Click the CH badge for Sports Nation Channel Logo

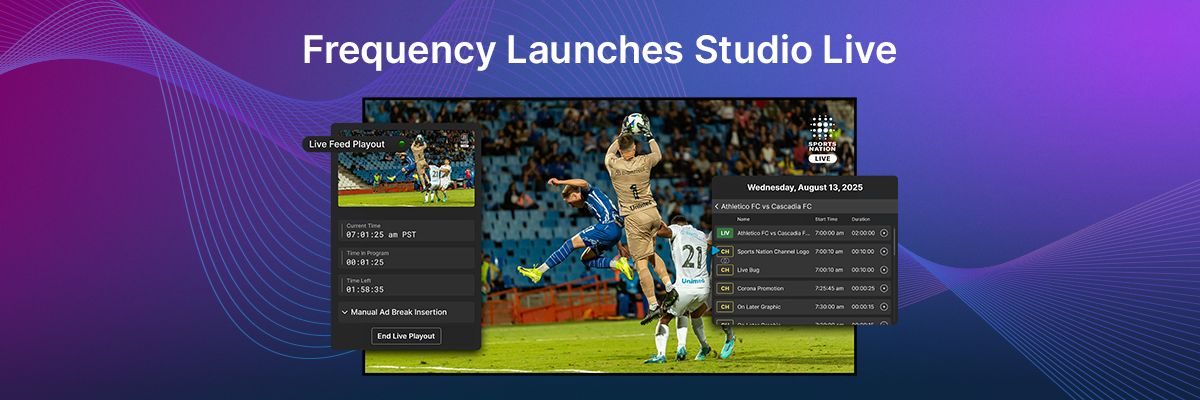(x=725, y=251)
